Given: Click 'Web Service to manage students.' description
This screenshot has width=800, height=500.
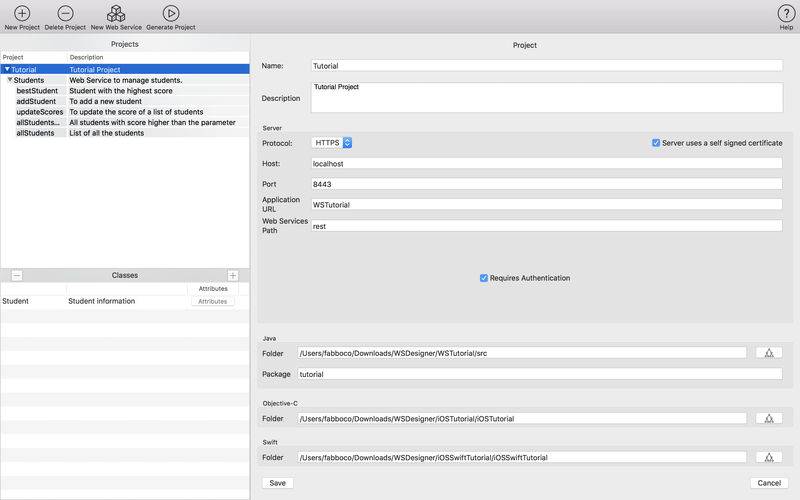Looking at the screenshot, I should click(126, 80).
